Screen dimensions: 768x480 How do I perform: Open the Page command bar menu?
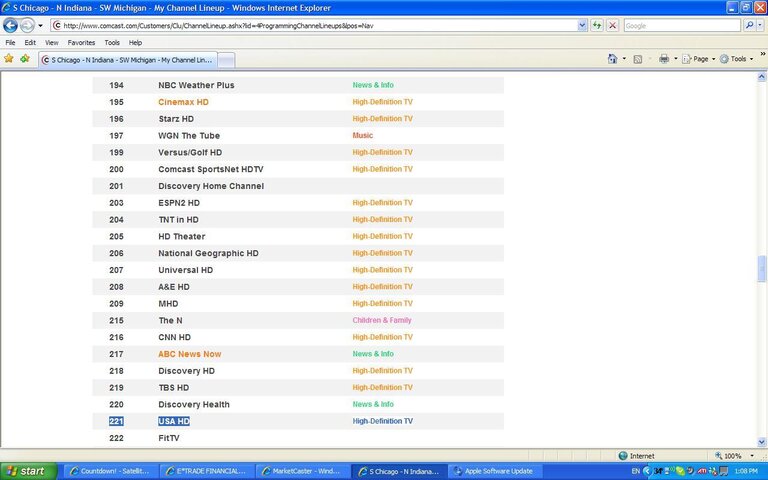(x=698, y=59)
